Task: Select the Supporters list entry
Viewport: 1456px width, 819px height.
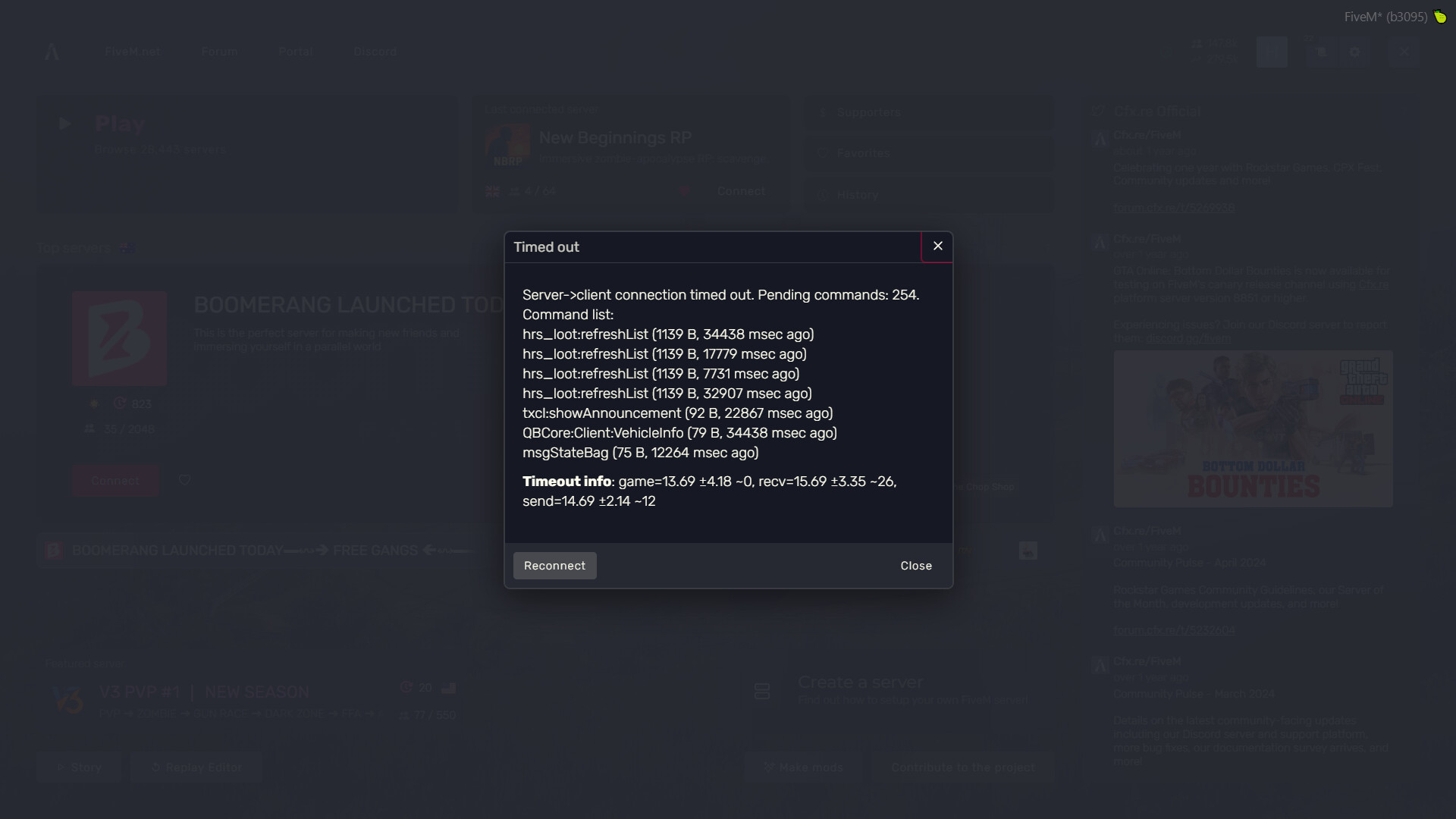Action: (x=927, y=112)
